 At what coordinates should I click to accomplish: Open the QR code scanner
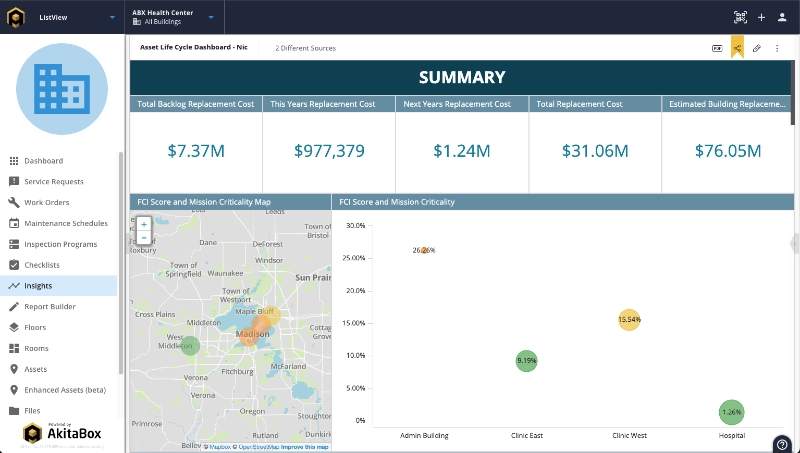[741, 17]
